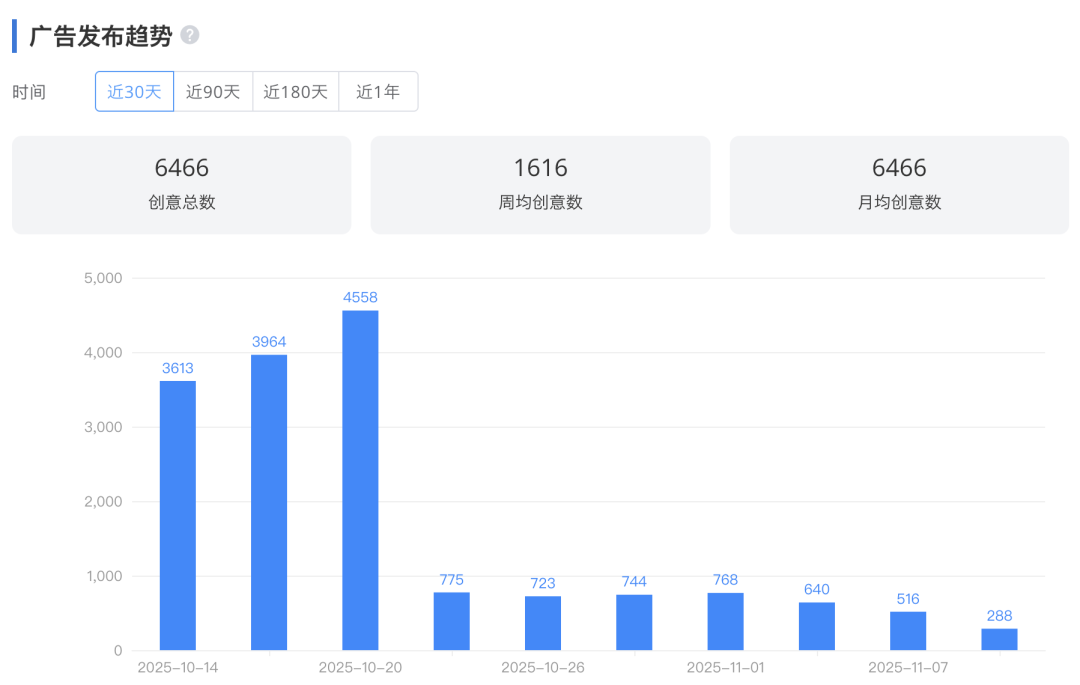
Task: Click the 创意总数 statistic card
Action: click(x=181, y=184)
